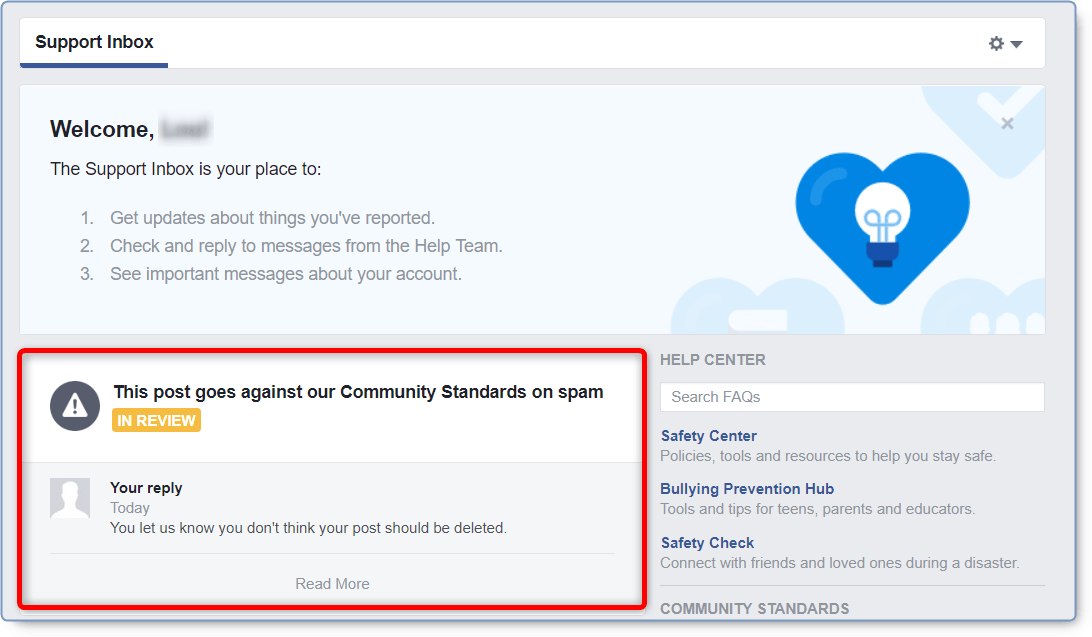The image size is (1092, 637).
Task: Open the HELP CENTER section heading
Action: [x=713, y=360]
